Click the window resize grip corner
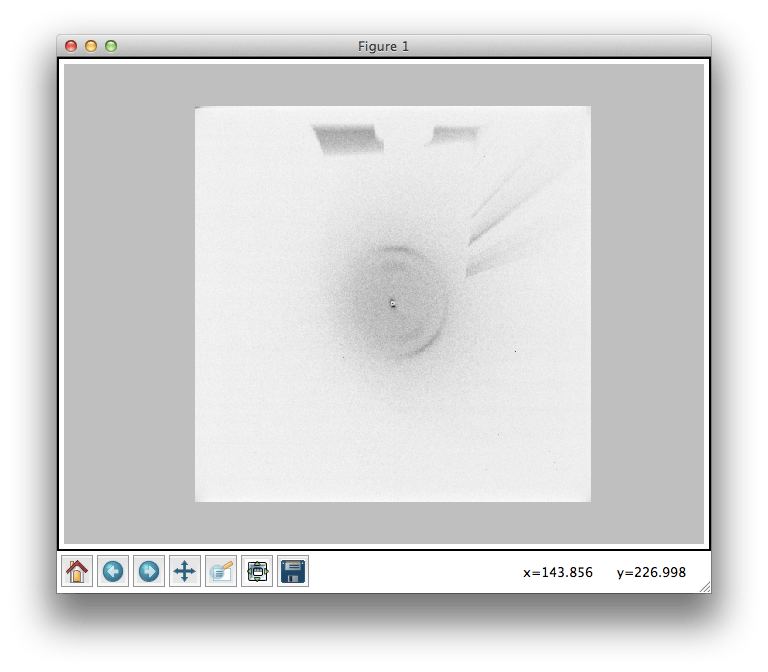The width and height of the screenshot is (768, 672). click(x=705, y=587)
